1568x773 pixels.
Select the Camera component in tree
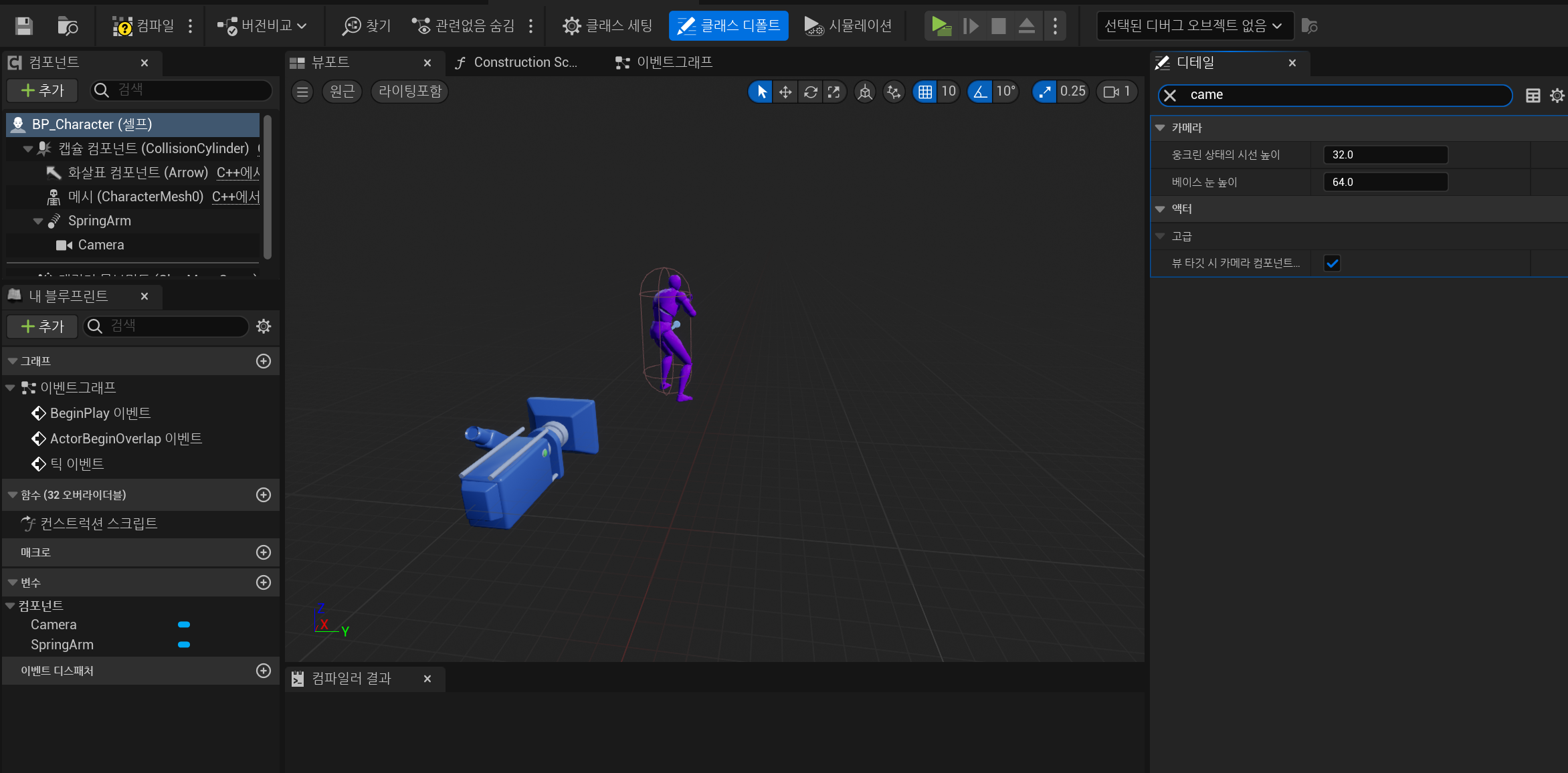click(x=100, y=245)
